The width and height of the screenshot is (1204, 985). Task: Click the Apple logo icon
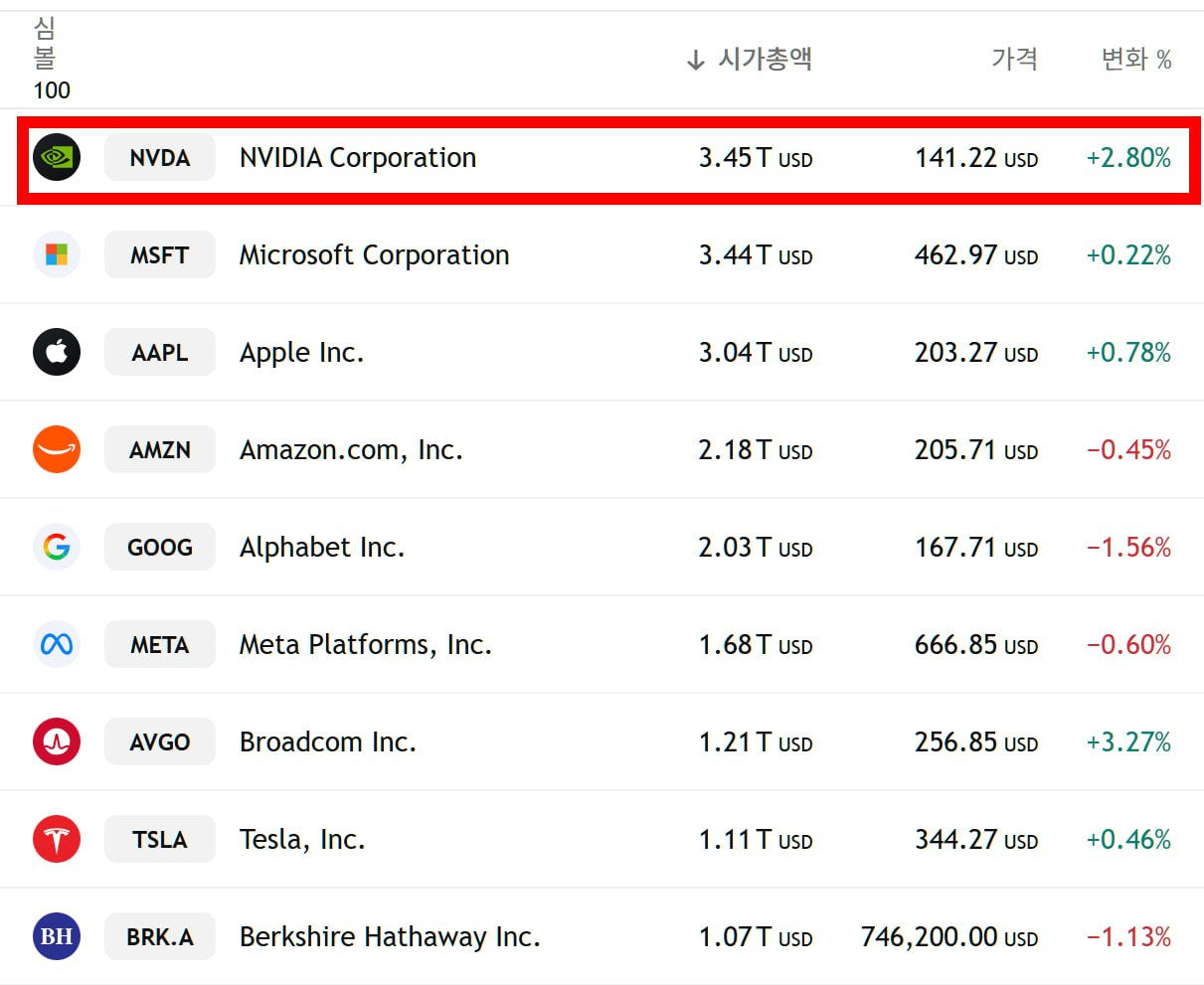pos(57,352)
